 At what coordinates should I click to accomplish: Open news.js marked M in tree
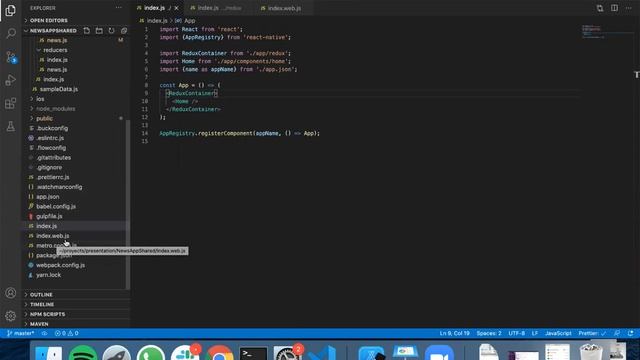[x=57, y=40]
